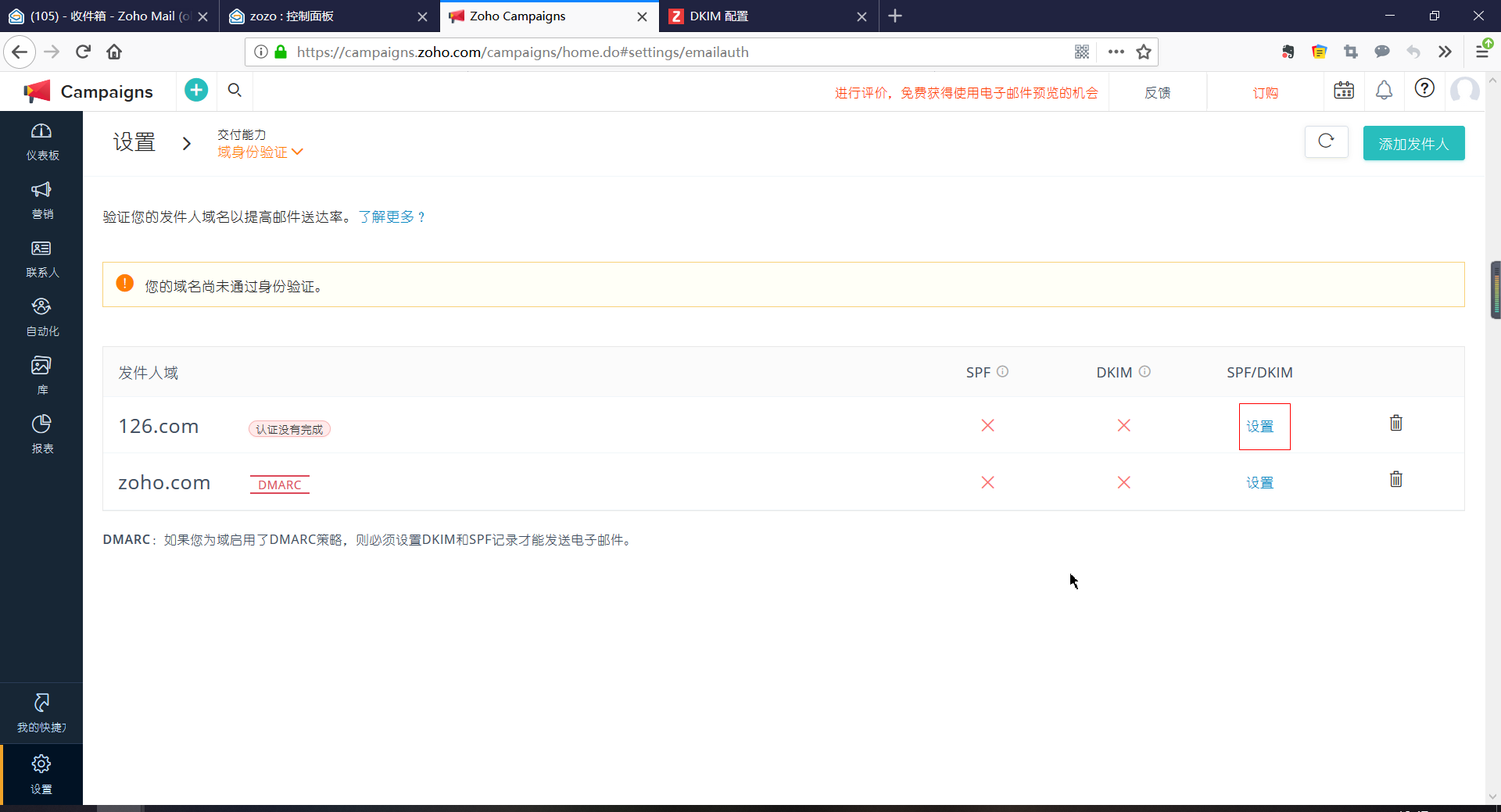Click 添加发件人 button
The width and height of the screenshot is (1501, 812).
(1413, 144)
